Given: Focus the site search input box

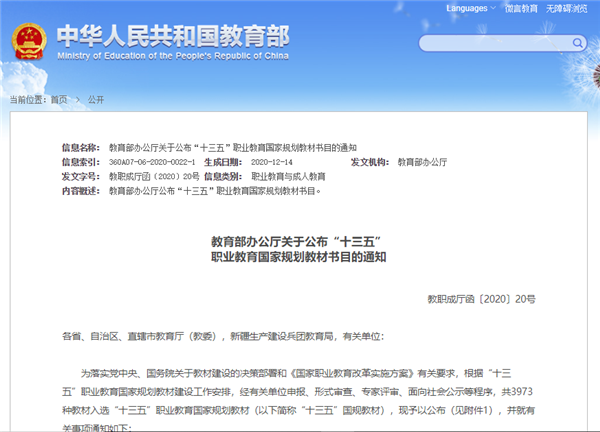Looking at the screenshot, I should (x=490, y=43).
